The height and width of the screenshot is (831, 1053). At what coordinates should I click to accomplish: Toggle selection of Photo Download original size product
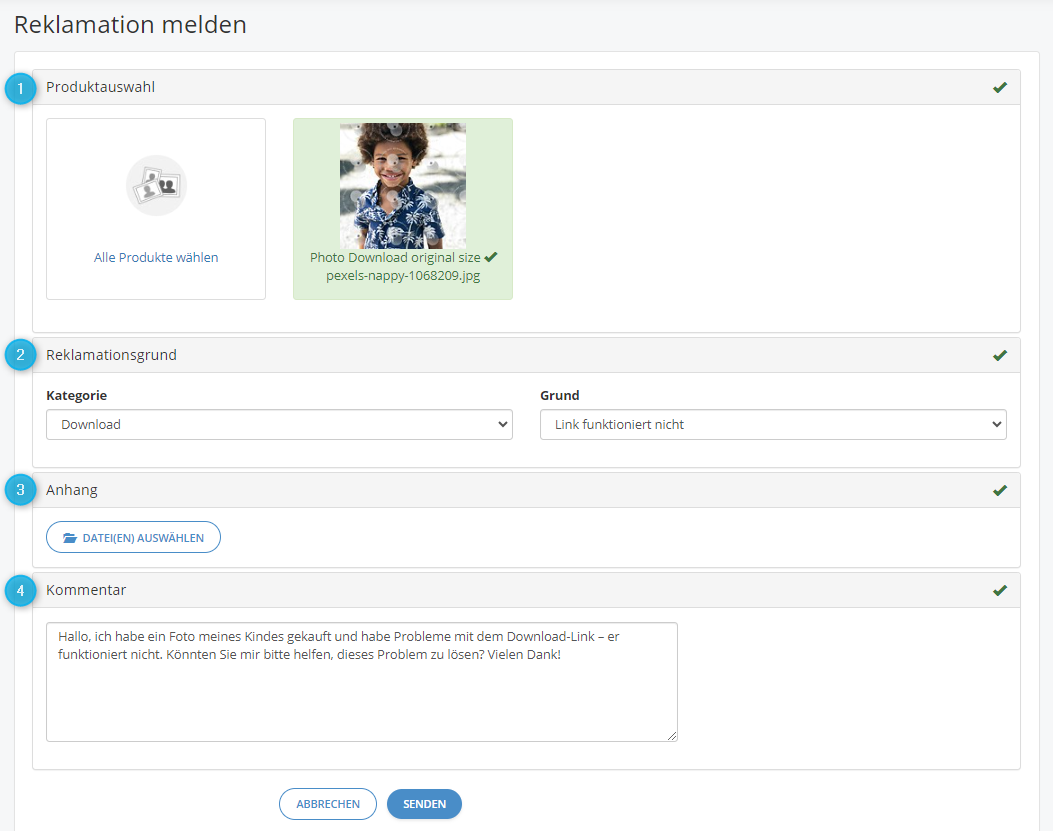click(403, 209)
